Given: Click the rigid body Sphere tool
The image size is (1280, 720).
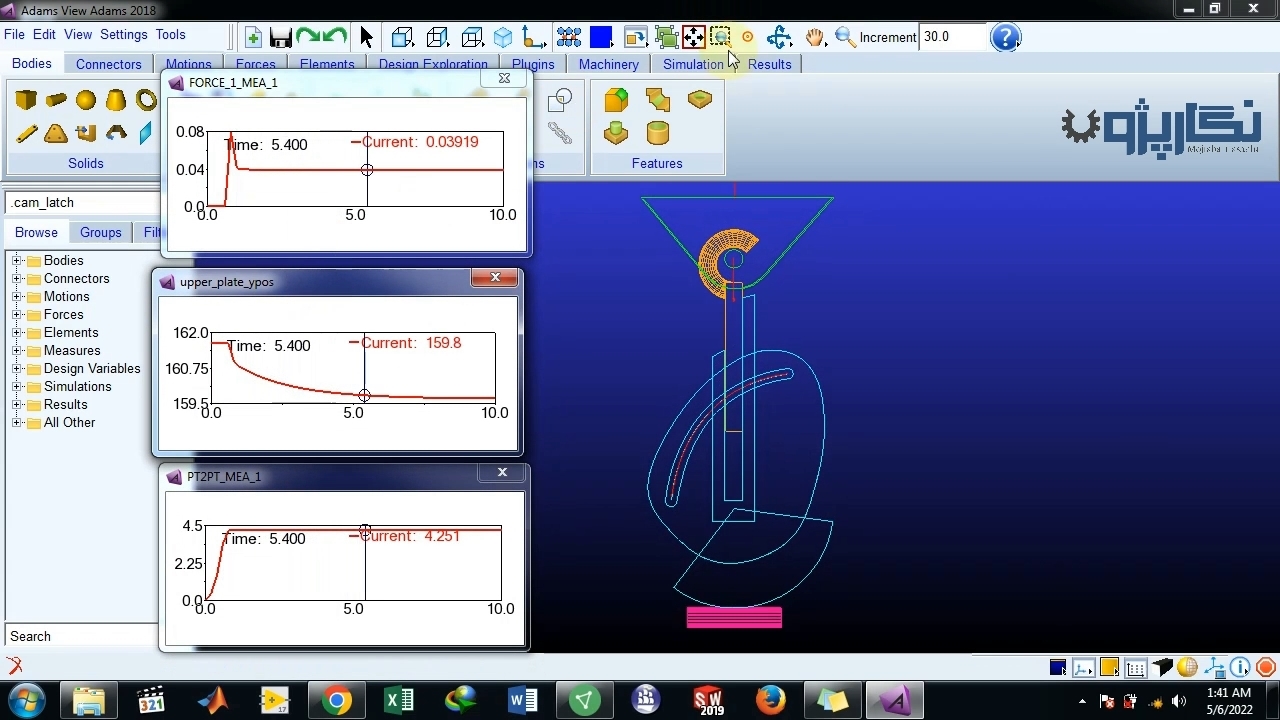Looking at the screenshot, I should pos(86,100).
